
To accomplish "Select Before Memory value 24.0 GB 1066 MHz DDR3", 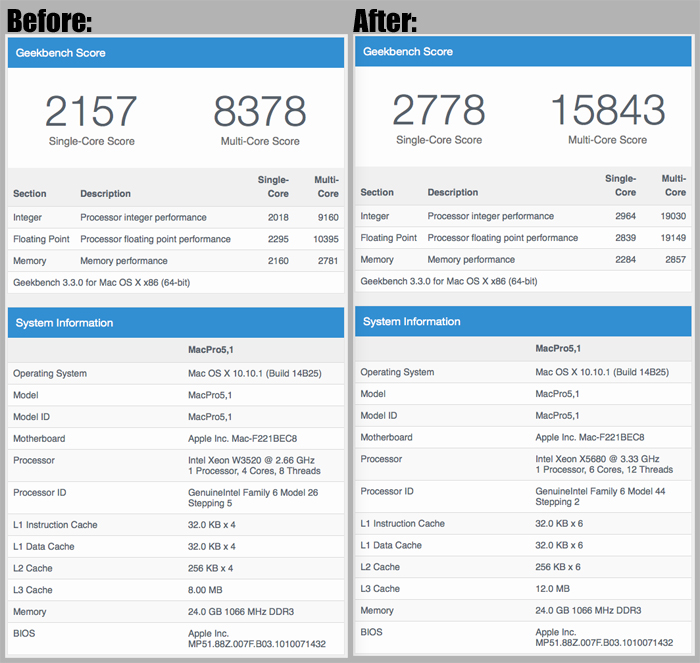I will 241,612.
